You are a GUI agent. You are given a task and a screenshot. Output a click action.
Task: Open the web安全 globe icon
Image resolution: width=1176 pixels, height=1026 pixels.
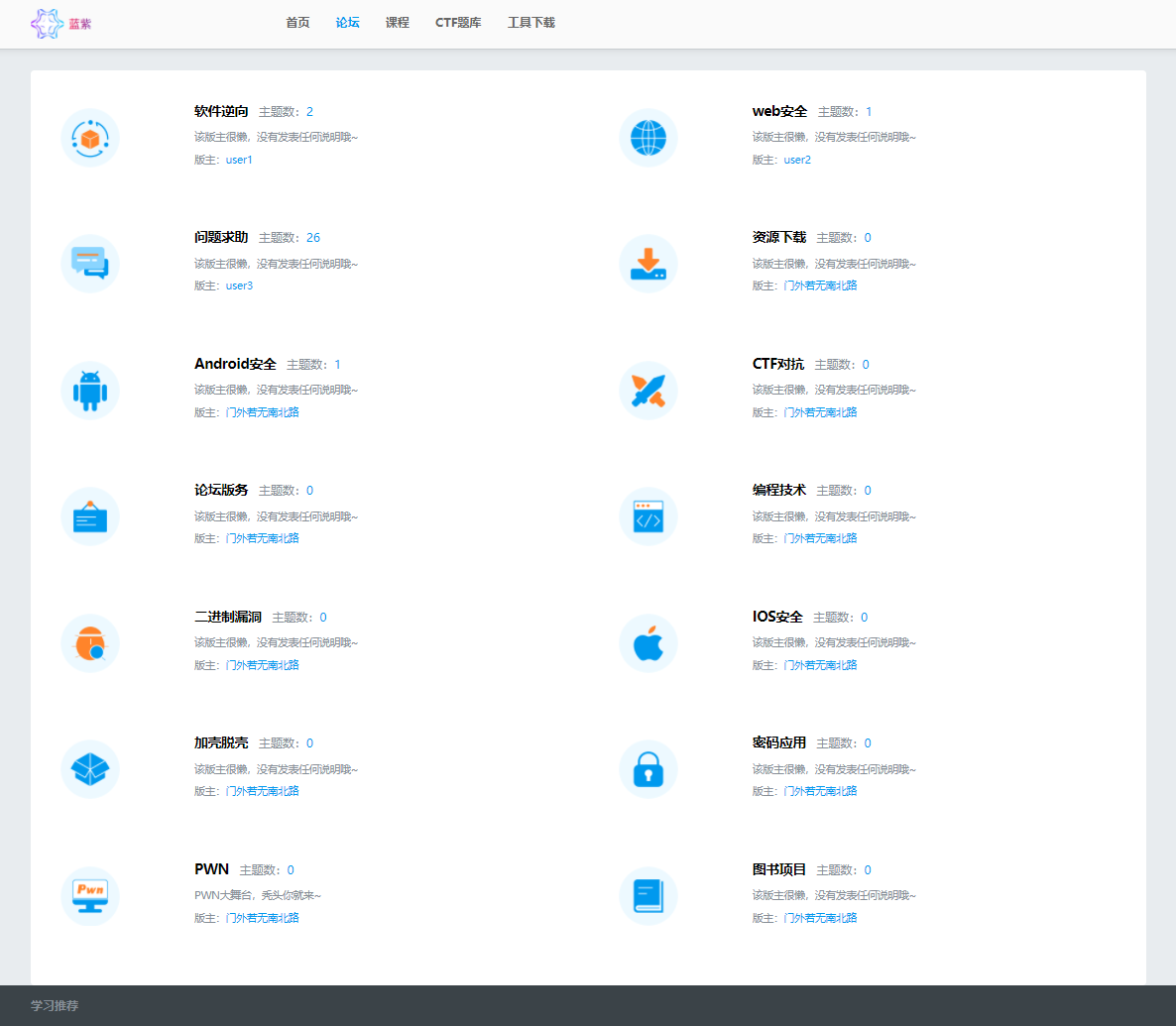coord(647,138)
